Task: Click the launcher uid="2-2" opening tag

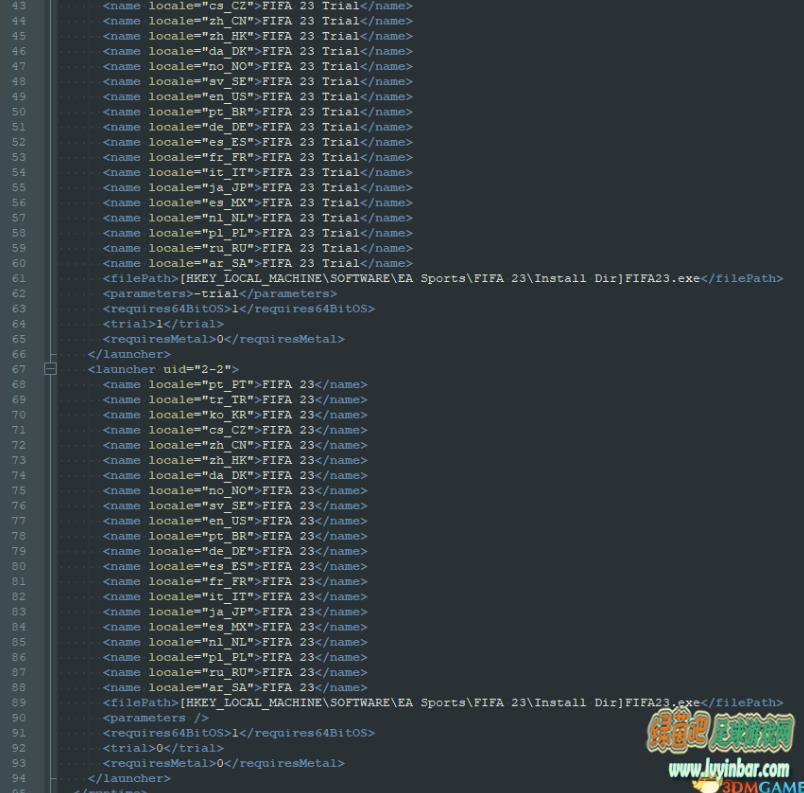Action: [x=163, y=369]
